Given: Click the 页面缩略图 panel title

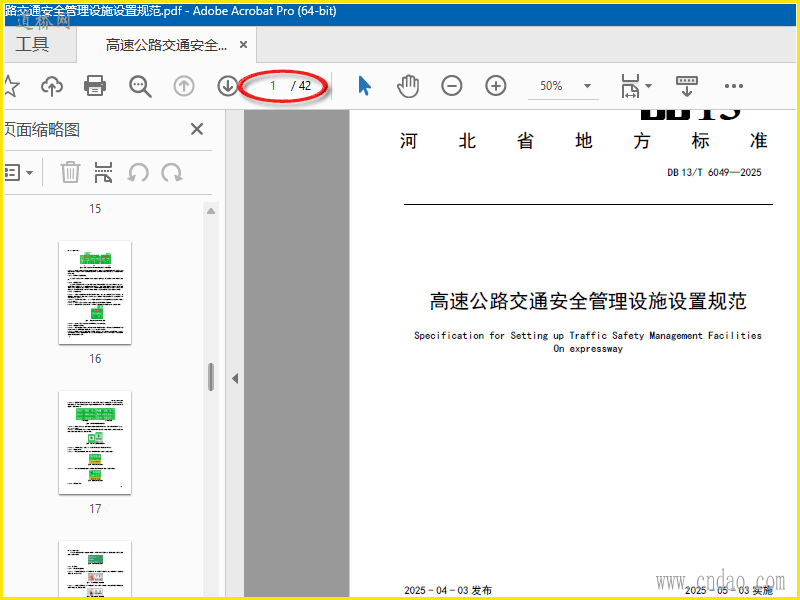Looking at the screenshot, I should tap(43, 130).
